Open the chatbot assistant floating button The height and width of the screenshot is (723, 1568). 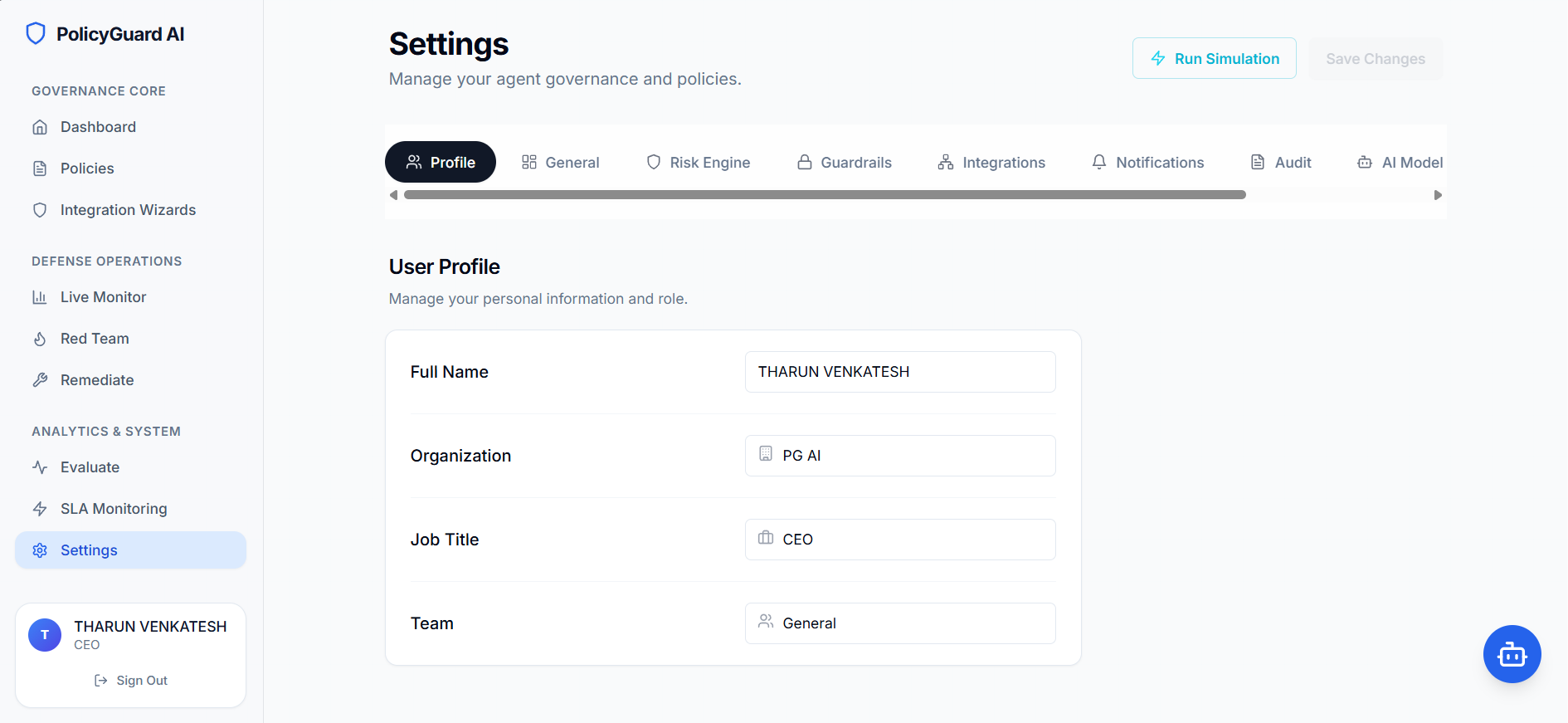click(x=1512, y=654)
